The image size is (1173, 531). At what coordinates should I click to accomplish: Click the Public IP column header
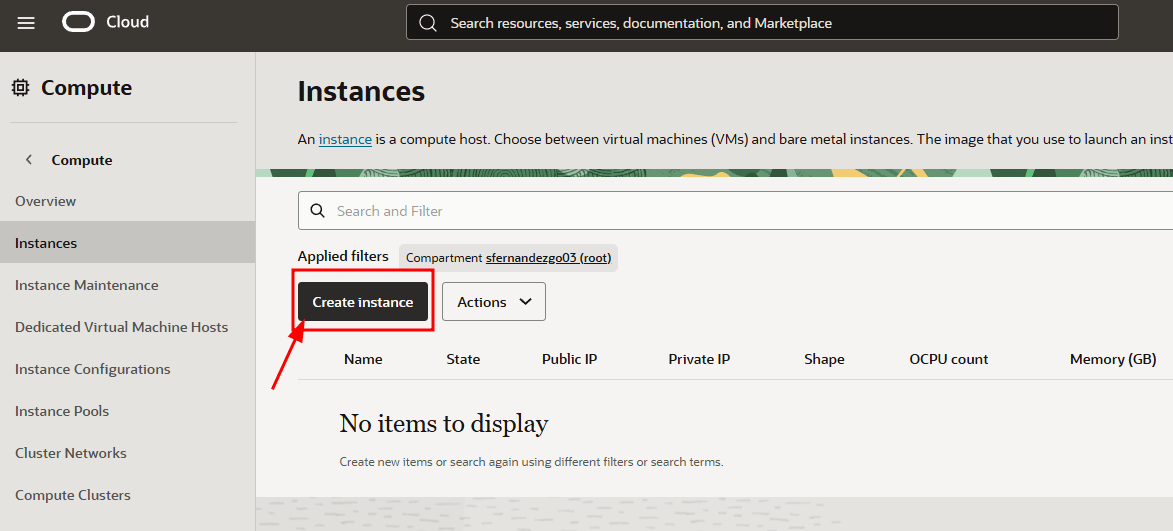tap(569, 359)
